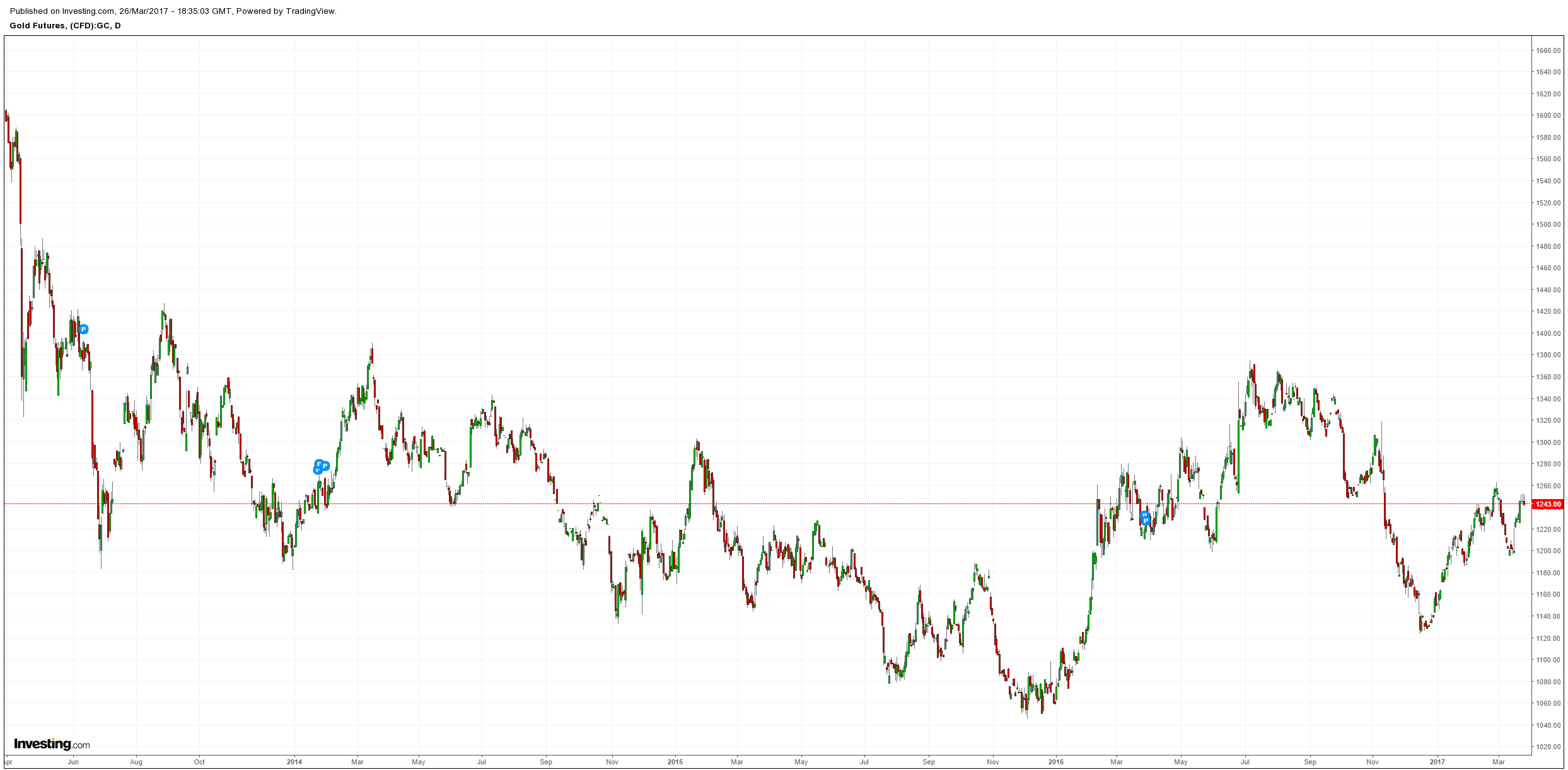The image size is (1568, 770).
Task: Click the Oct label on the time axis
Action: click(199, 762)
